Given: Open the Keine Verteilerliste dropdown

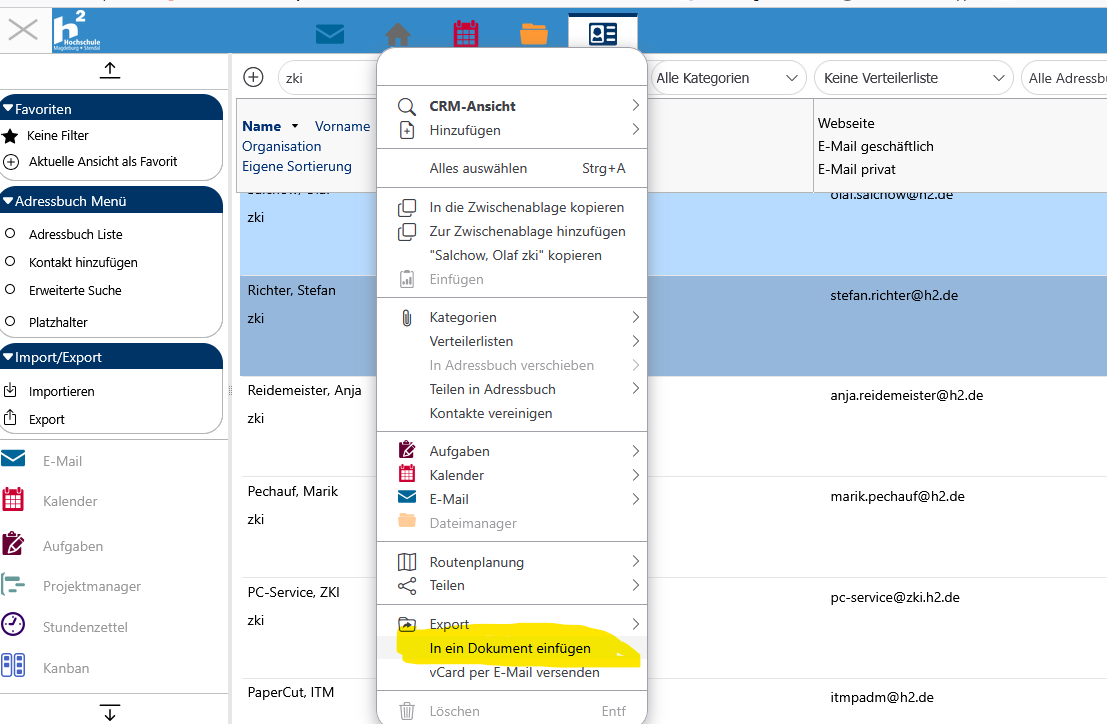Looking at the screenshot, I should [912, 78].
